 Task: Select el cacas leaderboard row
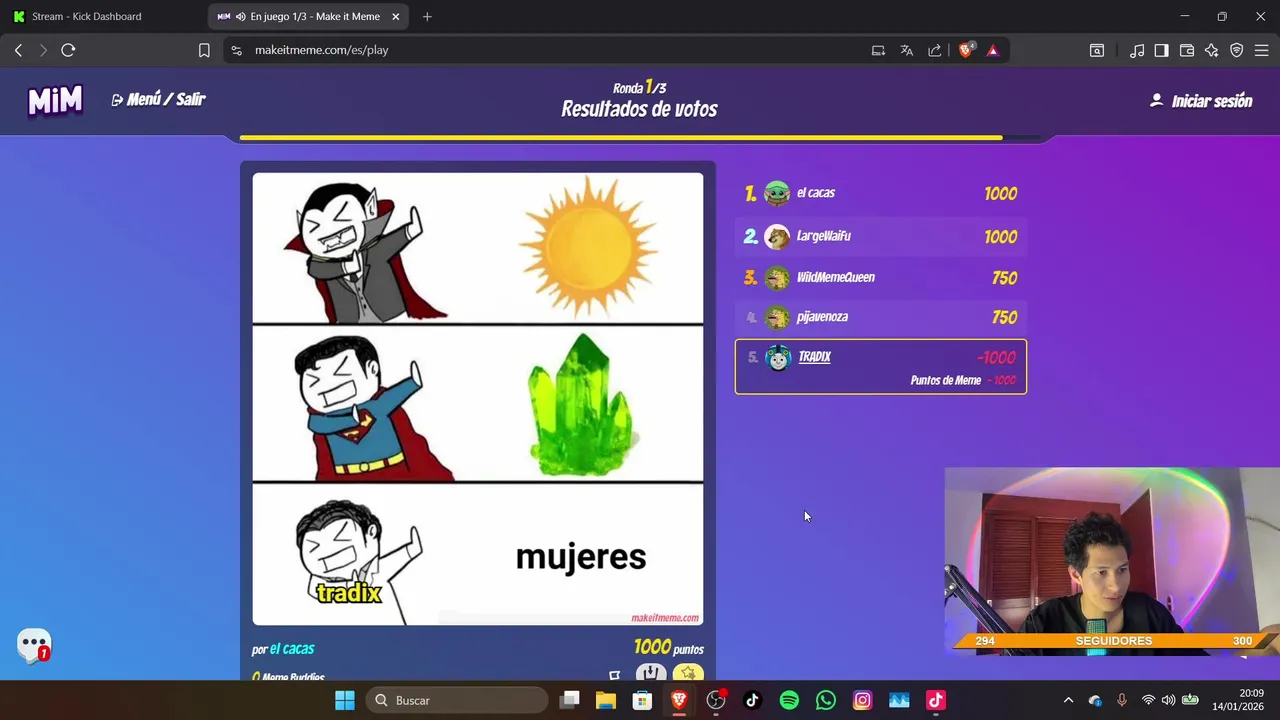point(881,194)
